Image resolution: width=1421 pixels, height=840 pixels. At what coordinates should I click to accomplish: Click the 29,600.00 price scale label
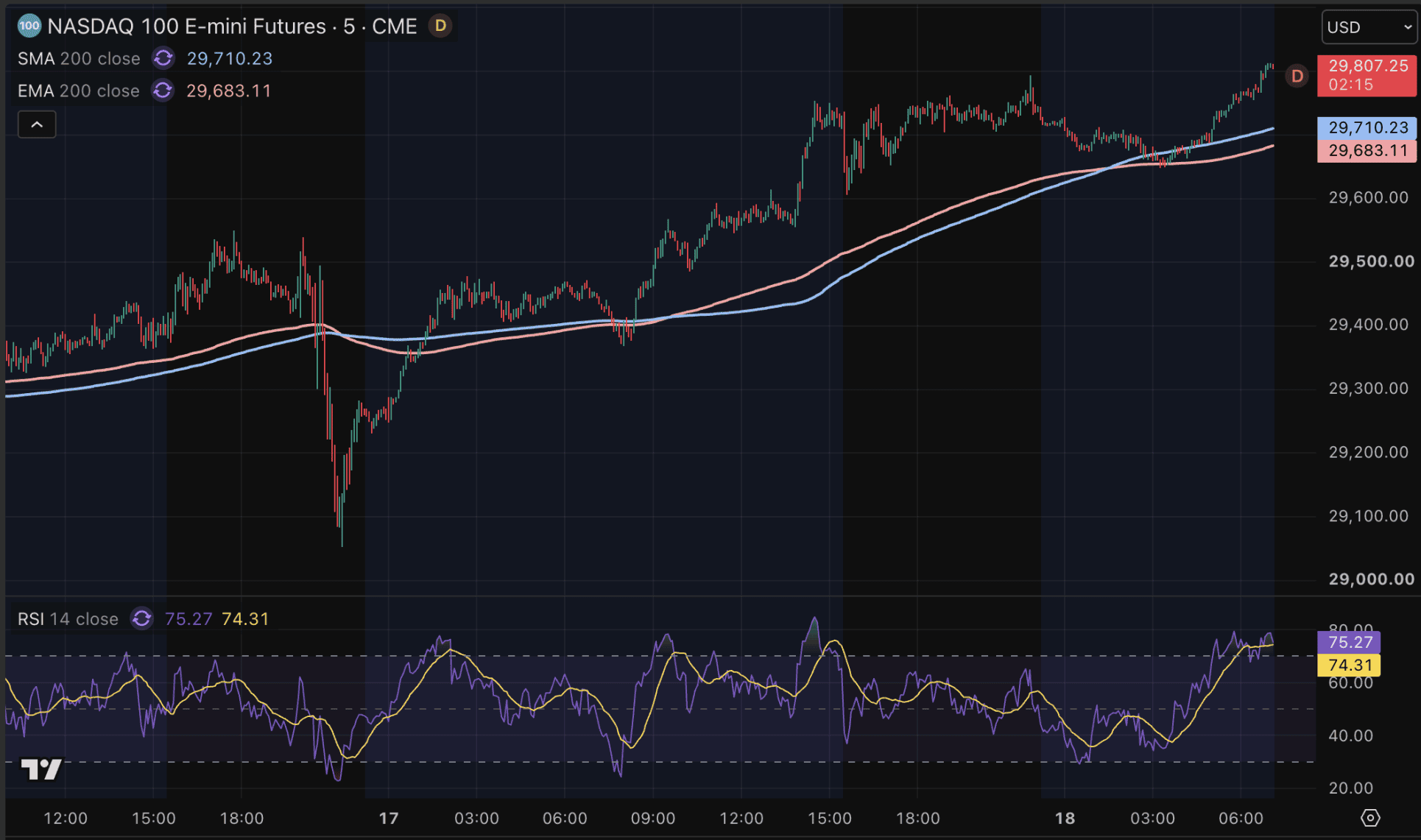pyautogui.click(x=1368, y=197)
